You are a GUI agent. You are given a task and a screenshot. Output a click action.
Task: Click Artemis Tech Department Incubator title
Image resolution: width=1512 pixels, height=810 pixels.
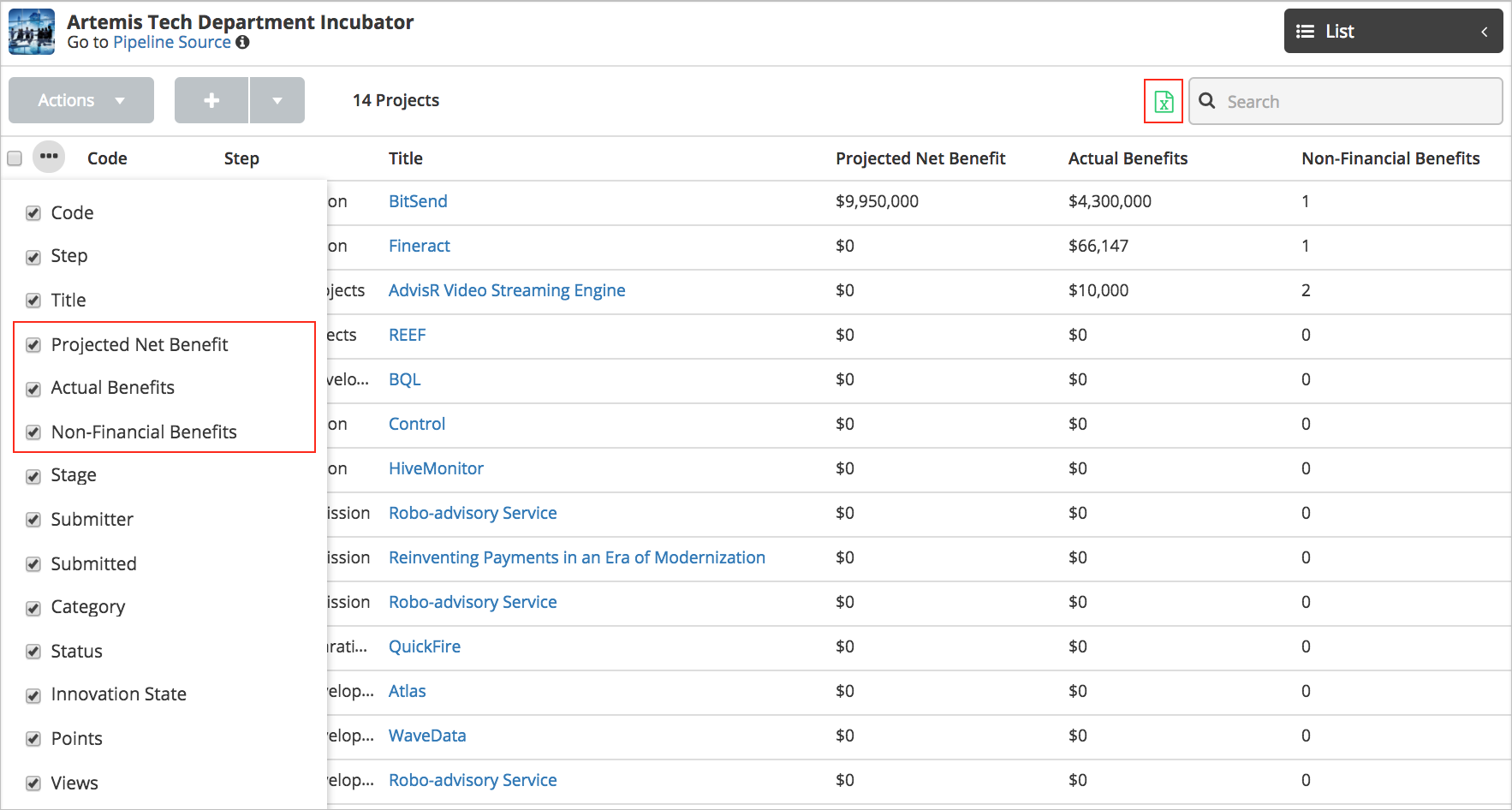pyautogui.click(x=240, y=21)
